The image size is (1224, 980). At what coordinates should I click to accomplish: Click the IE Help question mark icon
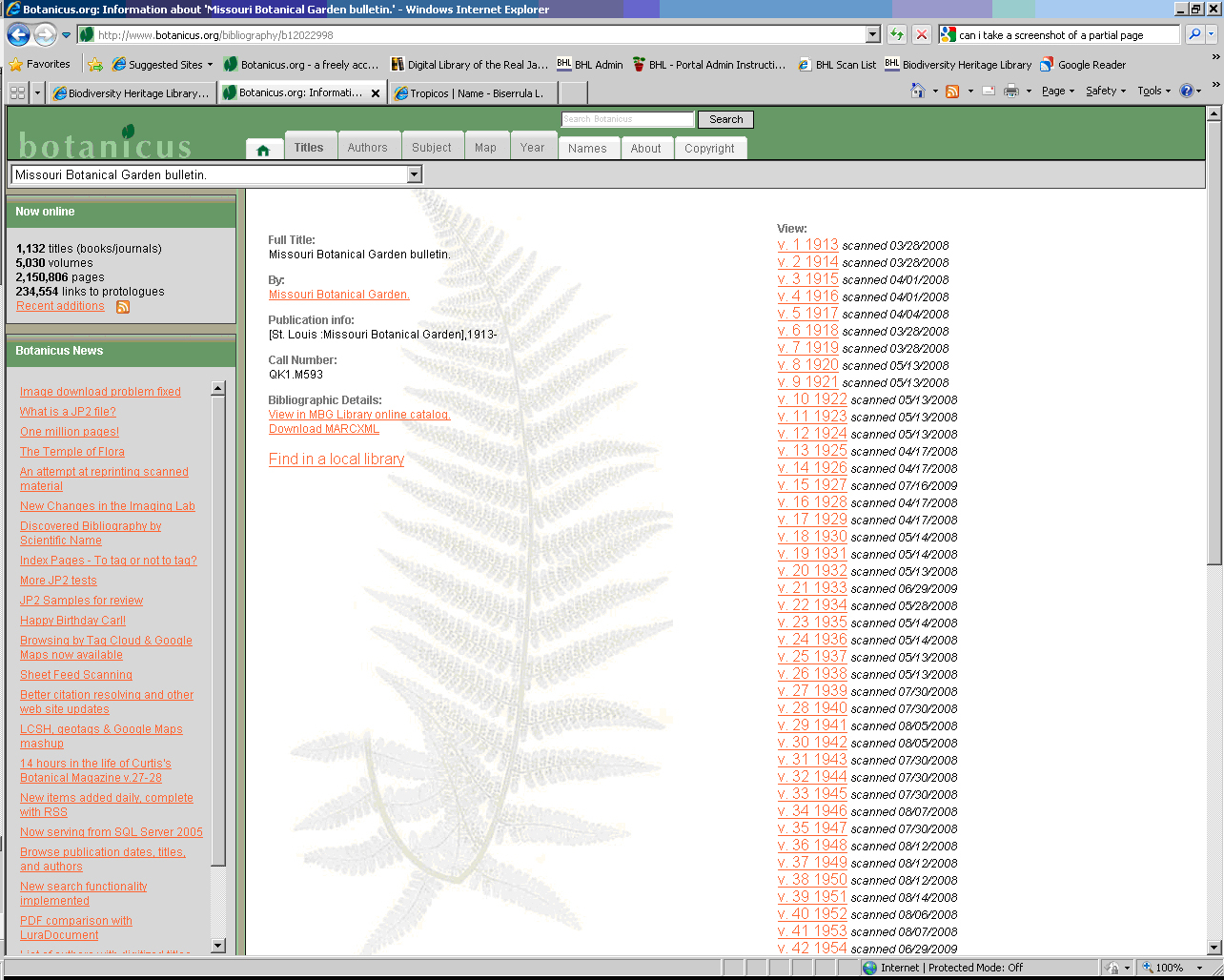(1187, 92)
